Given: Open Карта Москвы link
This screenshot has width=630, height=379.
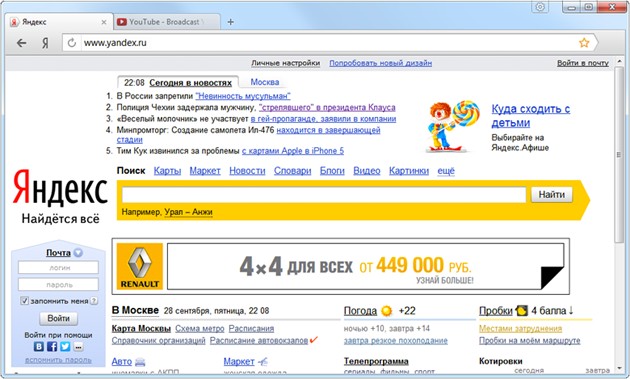Looking at the screenshot, I should [x=141, y=329].
